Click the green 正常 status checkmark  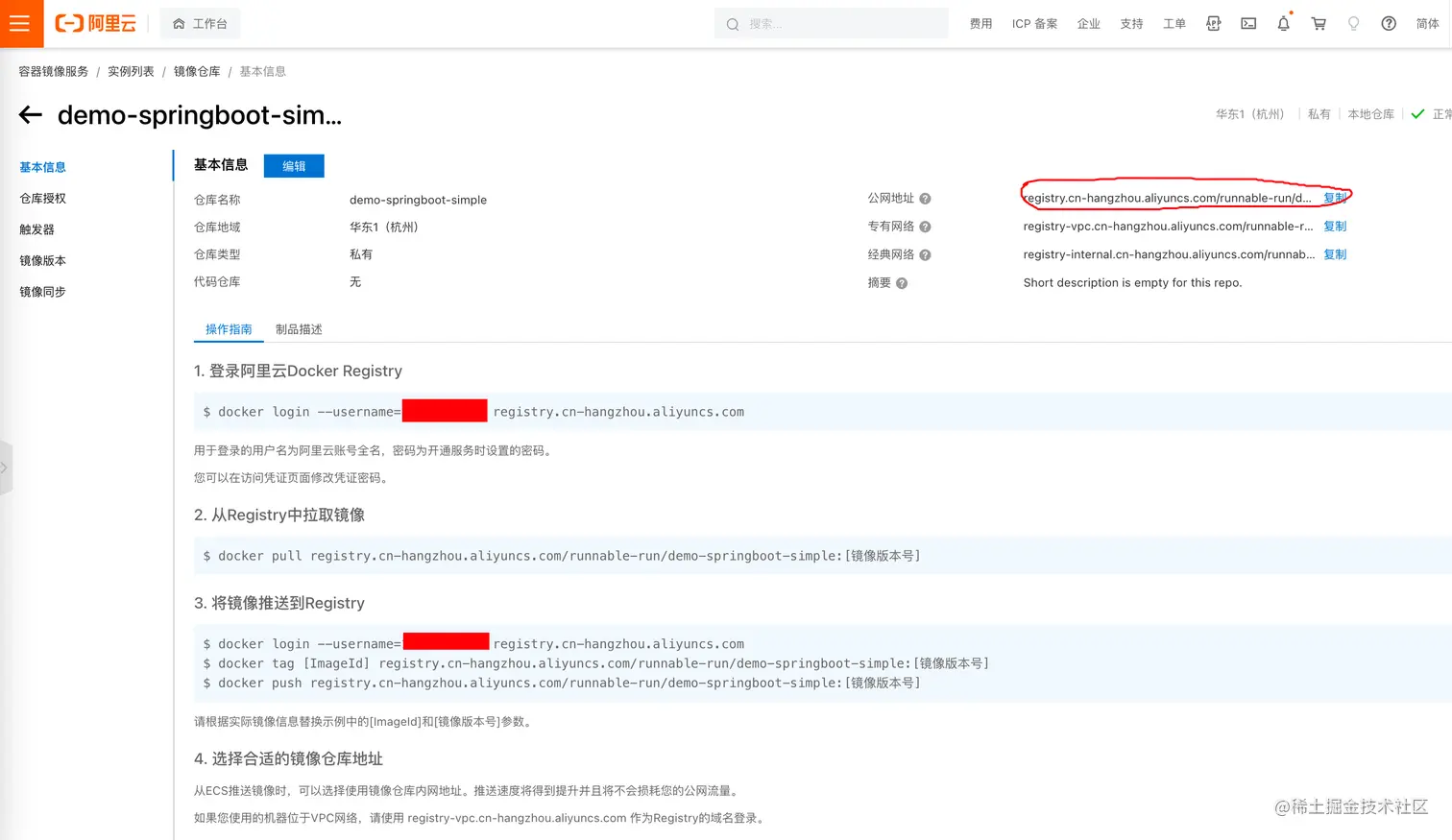tap(1417, 114)
